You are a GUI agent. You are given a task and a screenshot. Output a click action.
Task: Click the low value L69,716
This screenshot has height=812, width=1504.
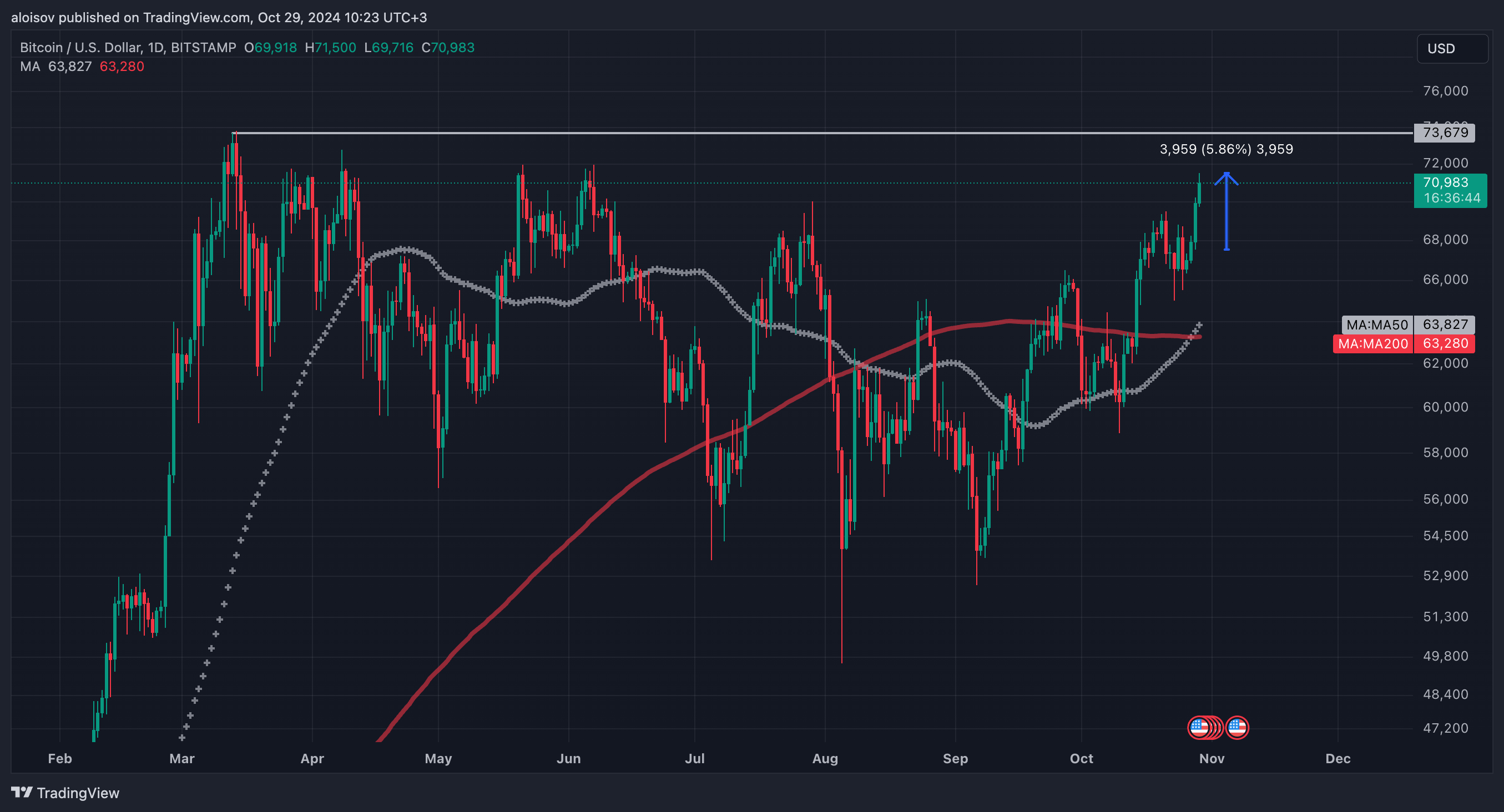389,47
